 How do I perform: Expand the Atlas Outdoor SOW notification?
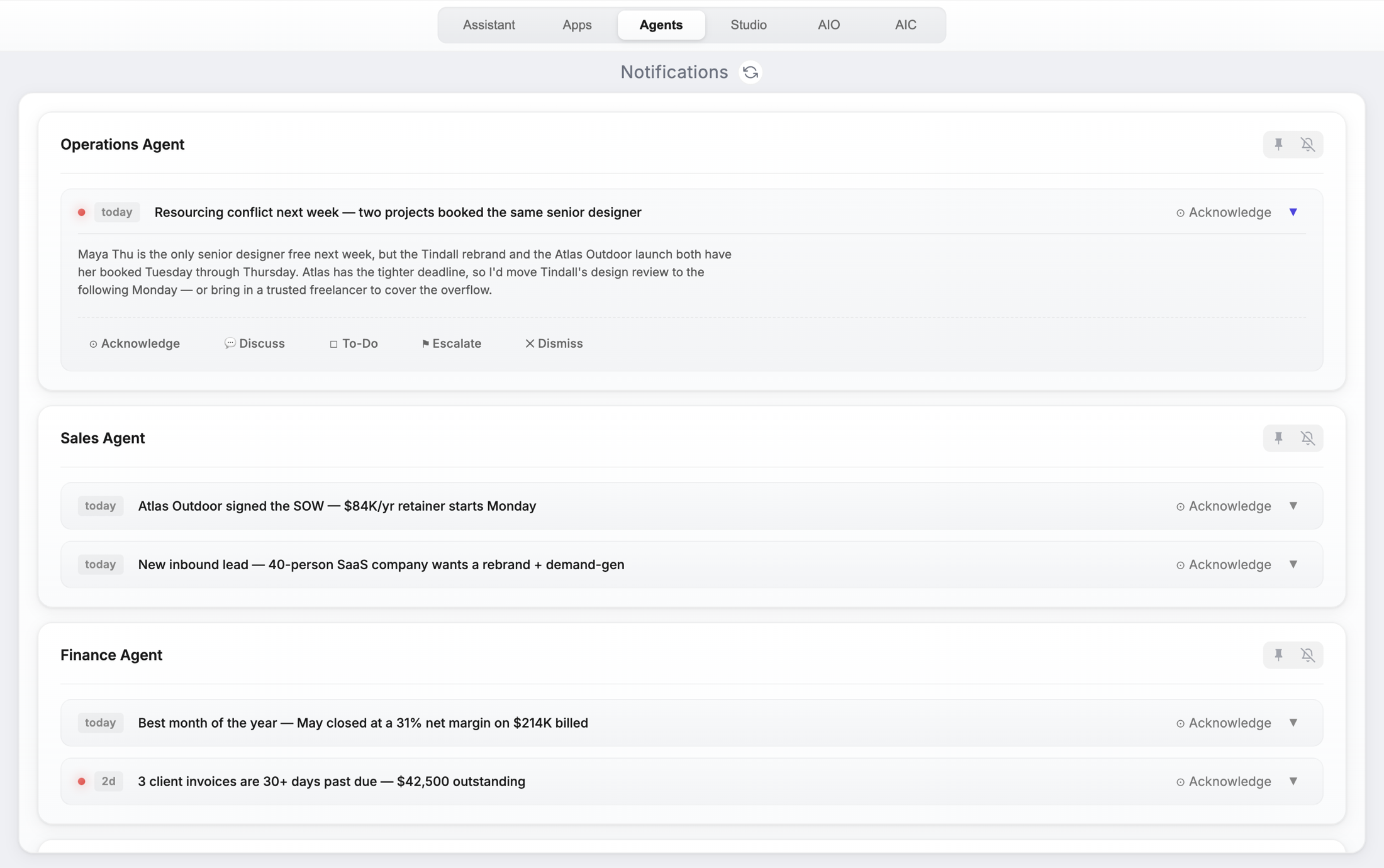pos(1293,506)
